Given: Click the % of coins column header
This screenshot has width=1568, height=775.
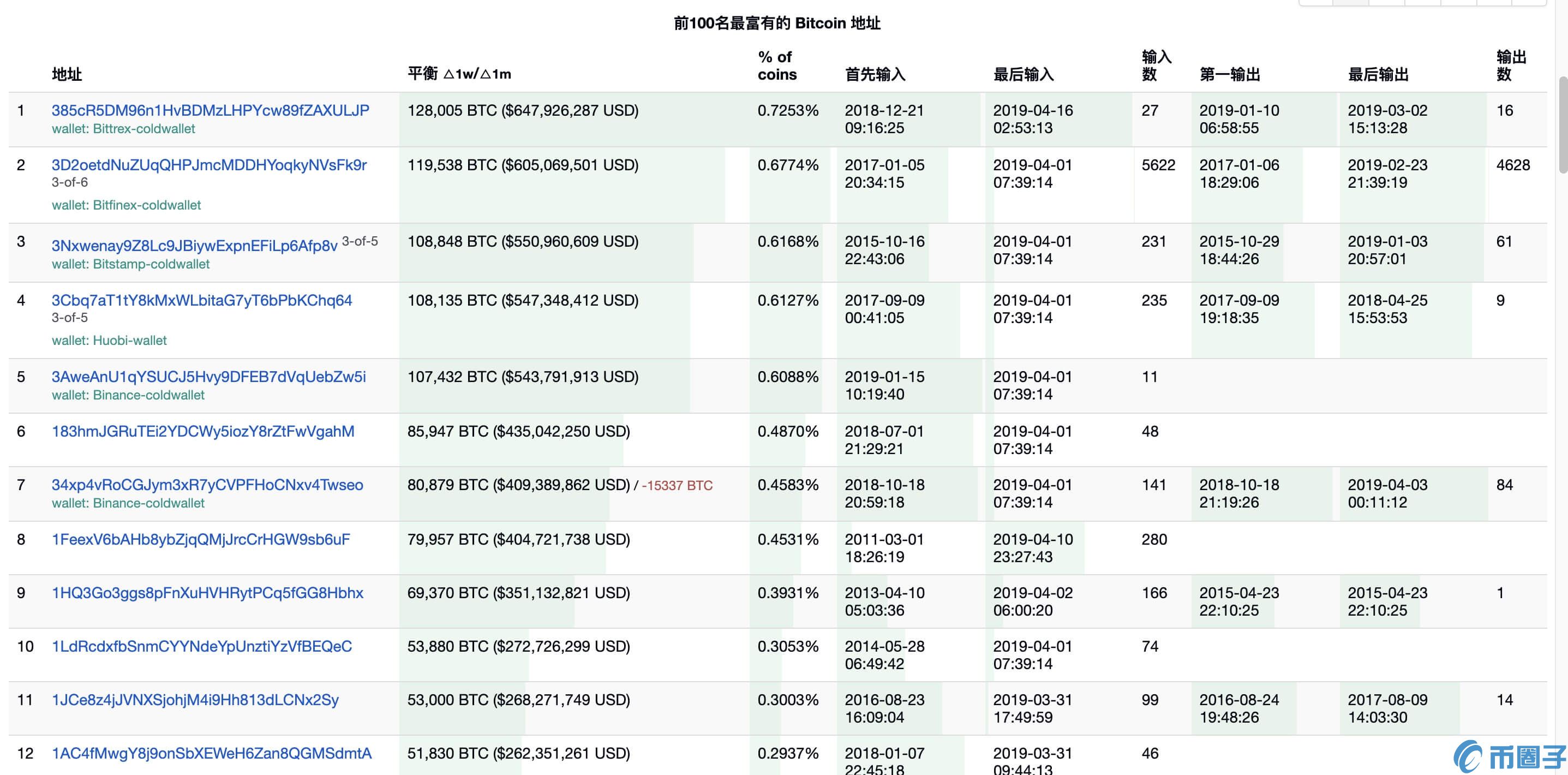Looking at the screenshot, I should (x=777, y=65).
